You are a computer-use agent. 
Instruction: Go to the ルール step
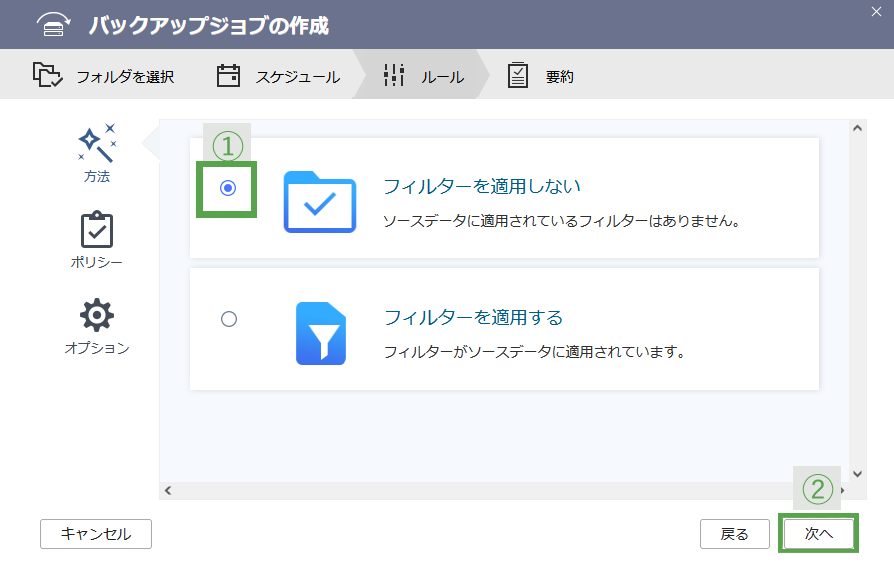(423, 76)
